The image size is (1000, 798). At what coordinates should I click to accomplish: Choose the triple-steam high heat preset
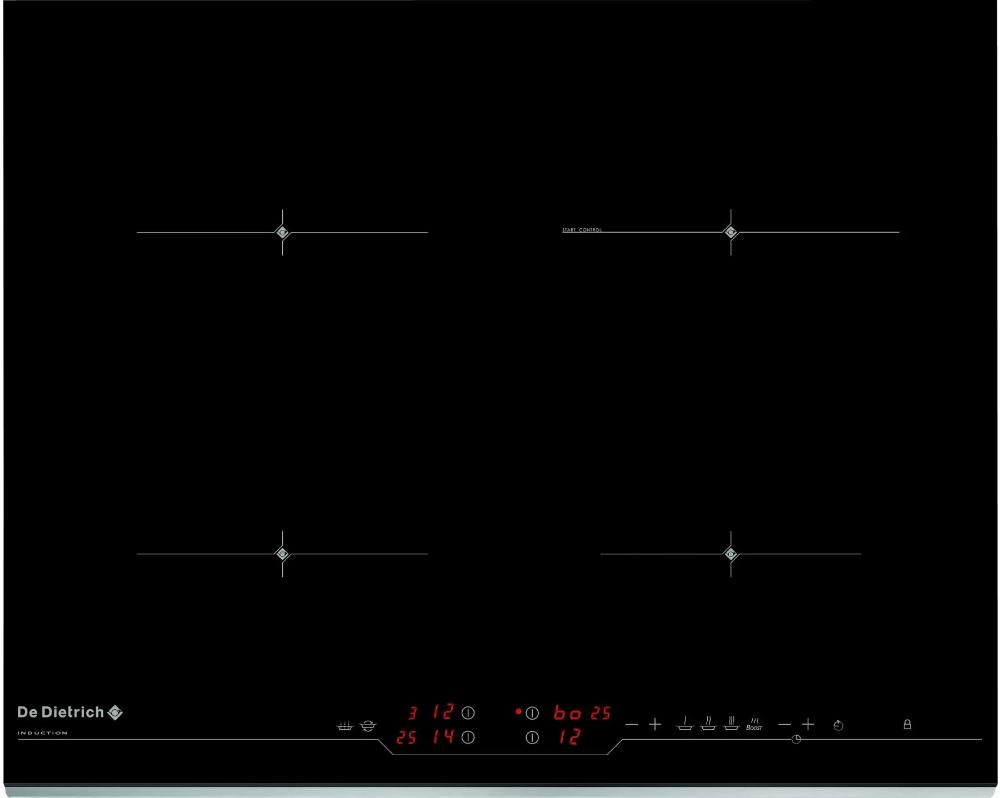(x=731, y=723)
